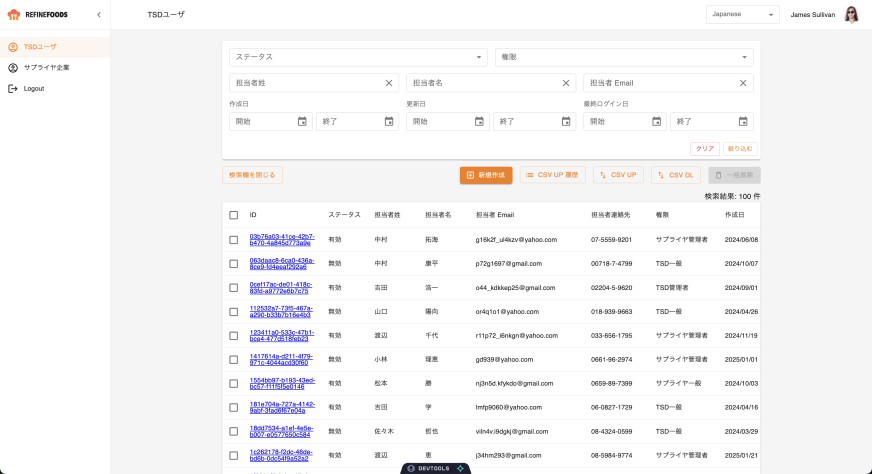
Task: Select Logout from the sidebar
Action: pos(34,88)
